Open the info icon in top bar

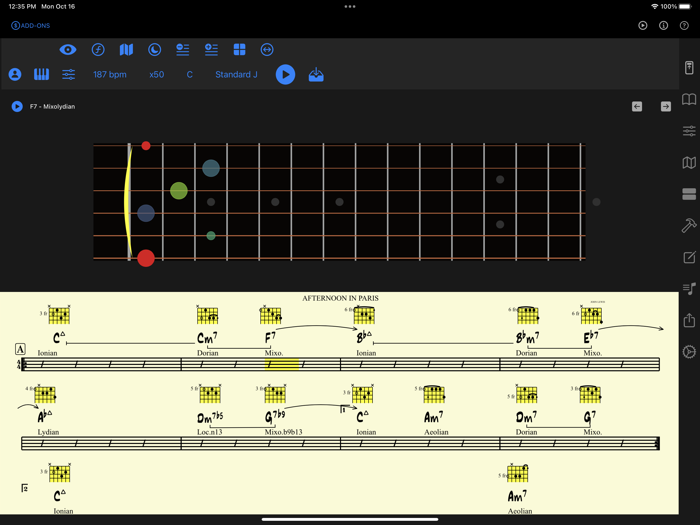point(663,25)
